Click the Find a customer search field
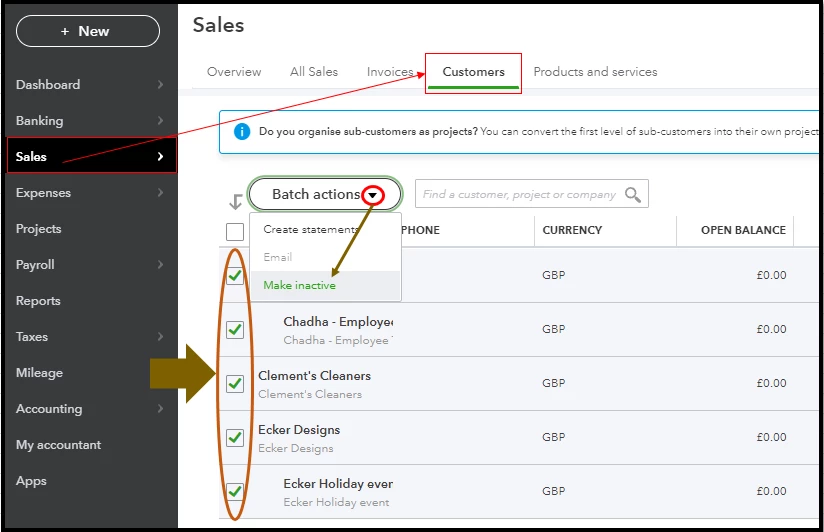The image size is (824, 532). [532, 195]
